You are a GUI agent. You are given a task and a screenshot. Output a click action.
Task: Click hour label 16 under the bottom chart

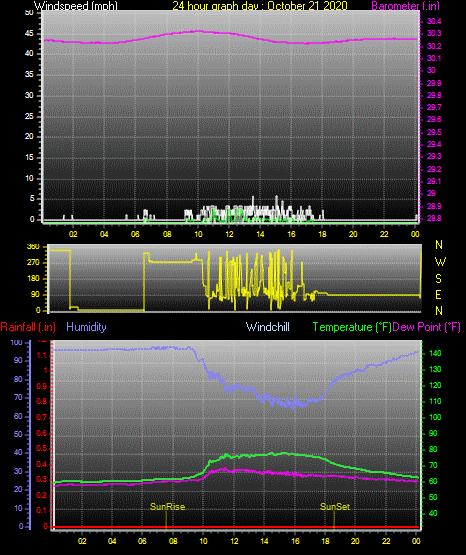[295, 541]
